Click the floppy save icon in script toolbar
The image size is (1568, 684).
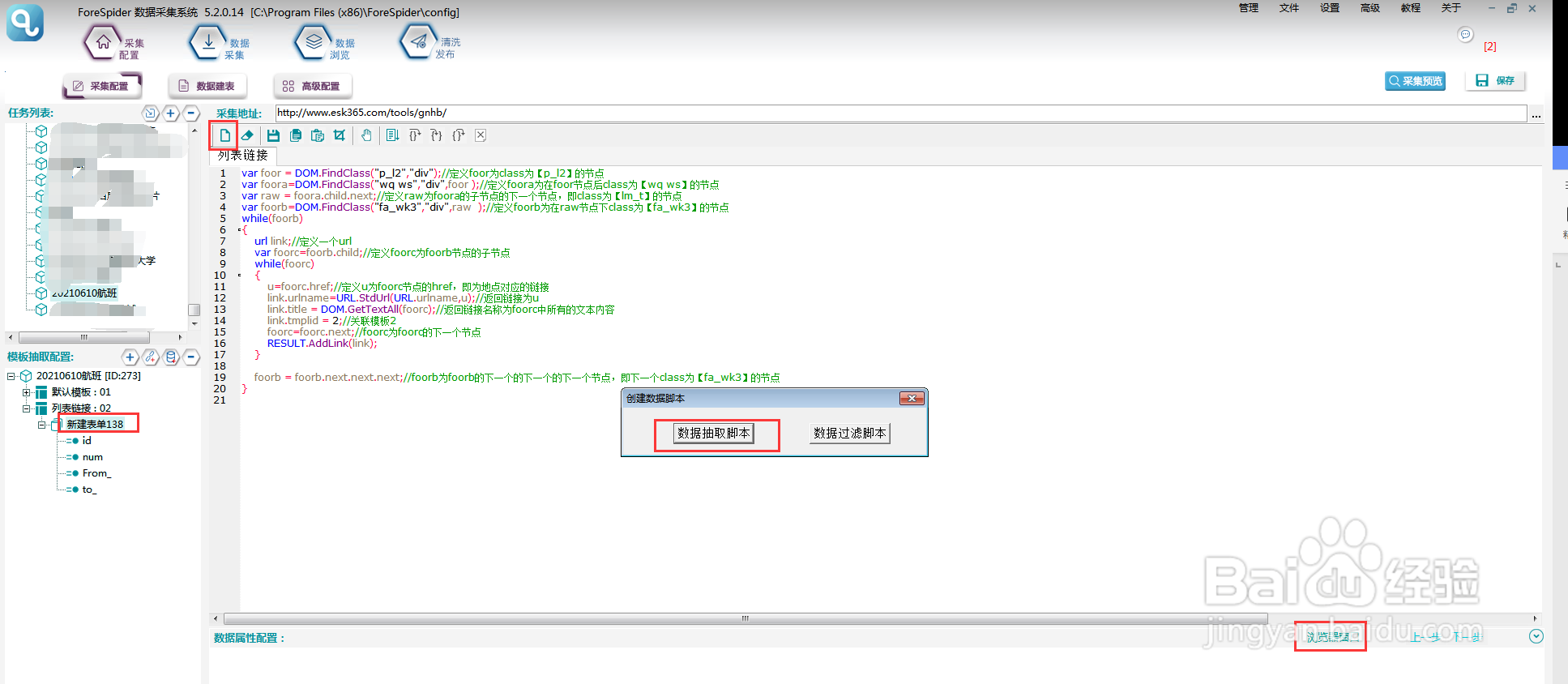pyautogui.click(x=273, y=135)
